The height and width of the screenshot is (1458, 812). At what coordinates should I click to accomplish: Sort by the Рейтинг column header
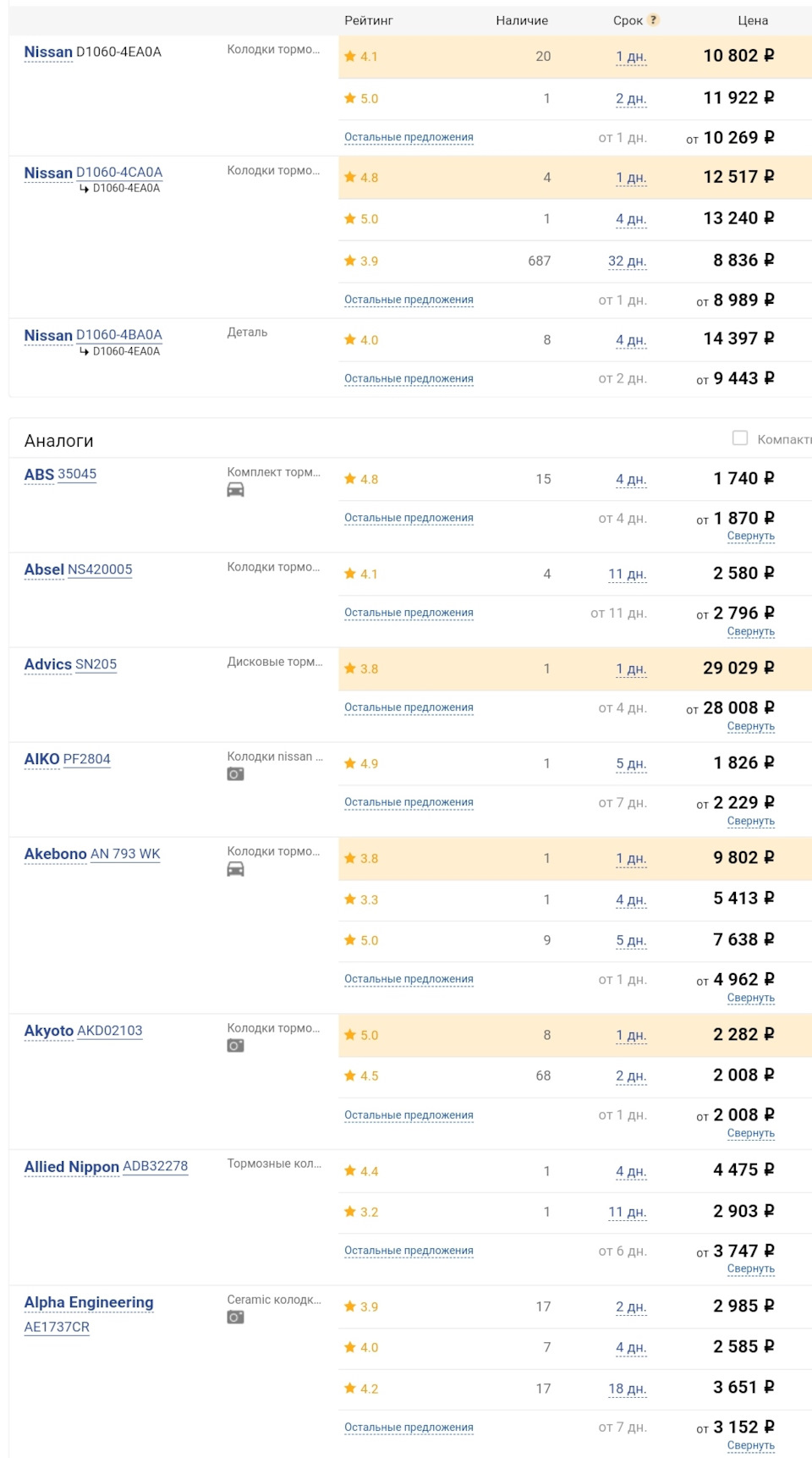pyautogui.click(x=368, y=20)
